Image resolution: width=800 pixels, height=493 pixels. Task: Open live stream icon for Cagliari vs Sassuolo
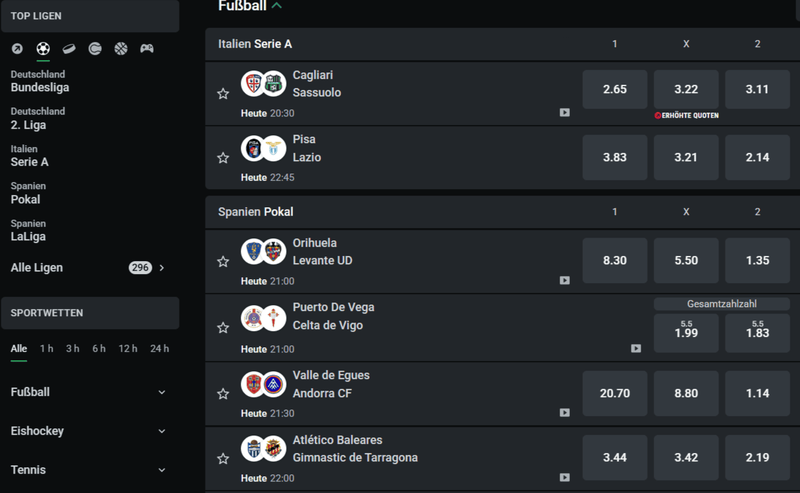click(564, 113)
